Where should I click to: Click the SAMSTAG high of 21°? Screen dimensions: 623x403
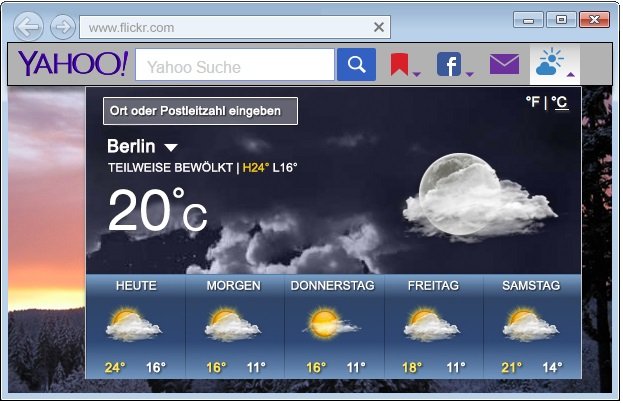(512, 367)
